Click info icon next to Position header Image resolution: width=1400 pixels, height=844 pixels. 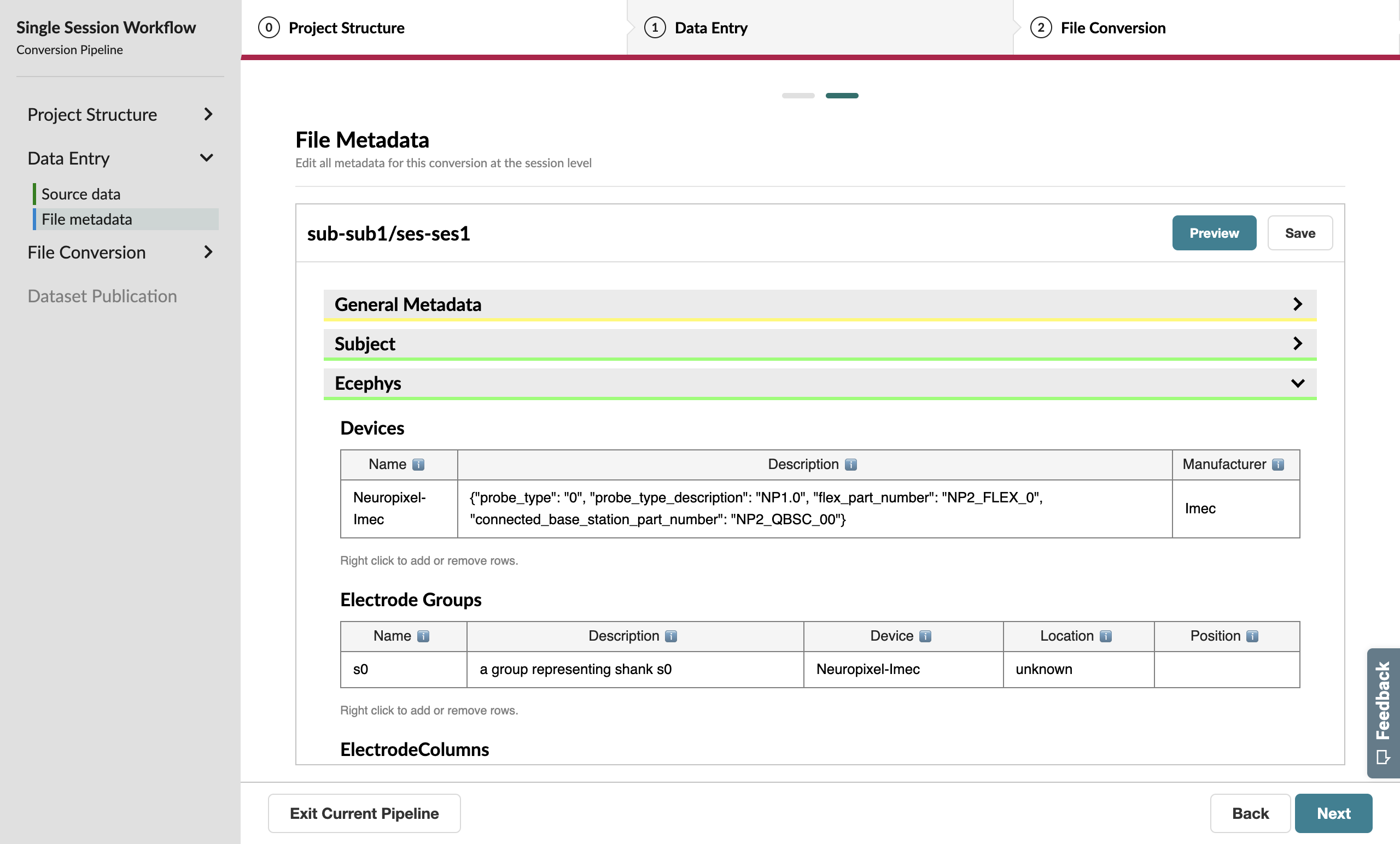(x=1252, y=636)
